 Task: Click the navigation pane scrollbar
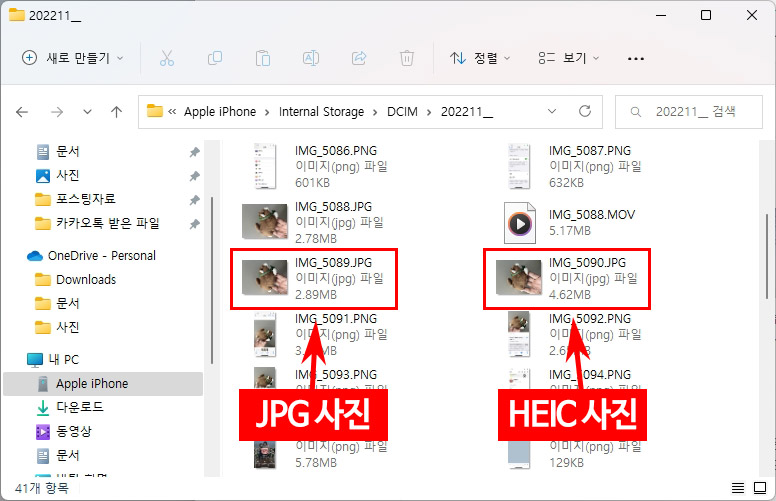212,281
